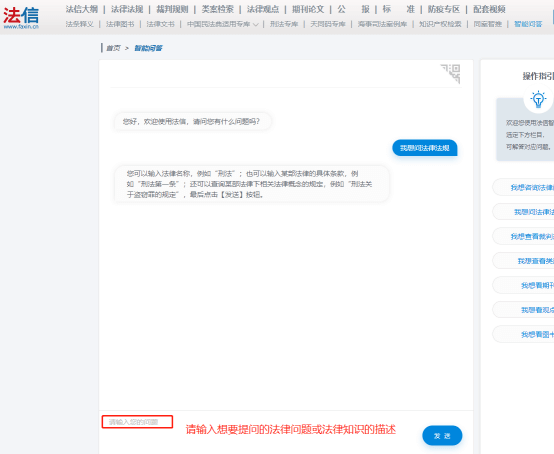This screenshot has width=554, height=454.
Task: Click the blue 我想问法律法规 chat bubble
Action: tap(425, 148)
